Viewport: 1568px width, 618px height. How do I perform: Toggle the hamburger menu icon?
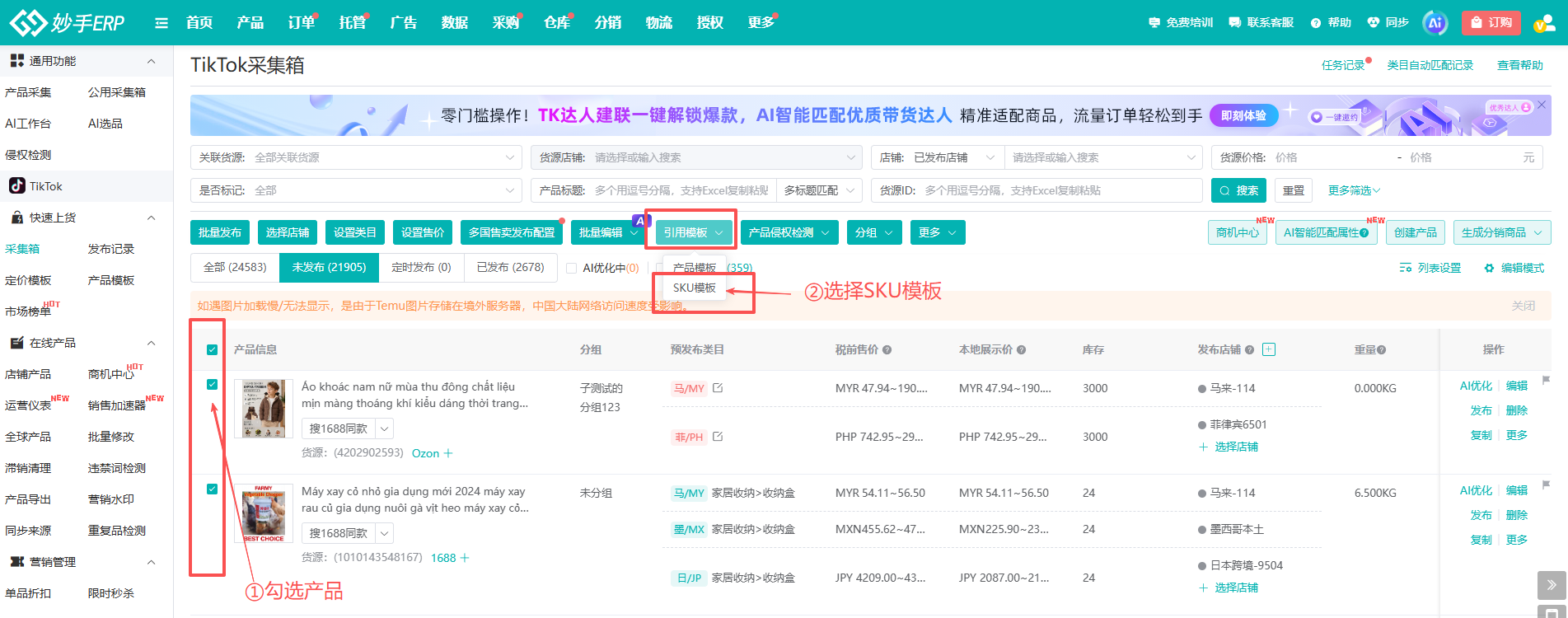pyautogui.click(x=161, y=23)
